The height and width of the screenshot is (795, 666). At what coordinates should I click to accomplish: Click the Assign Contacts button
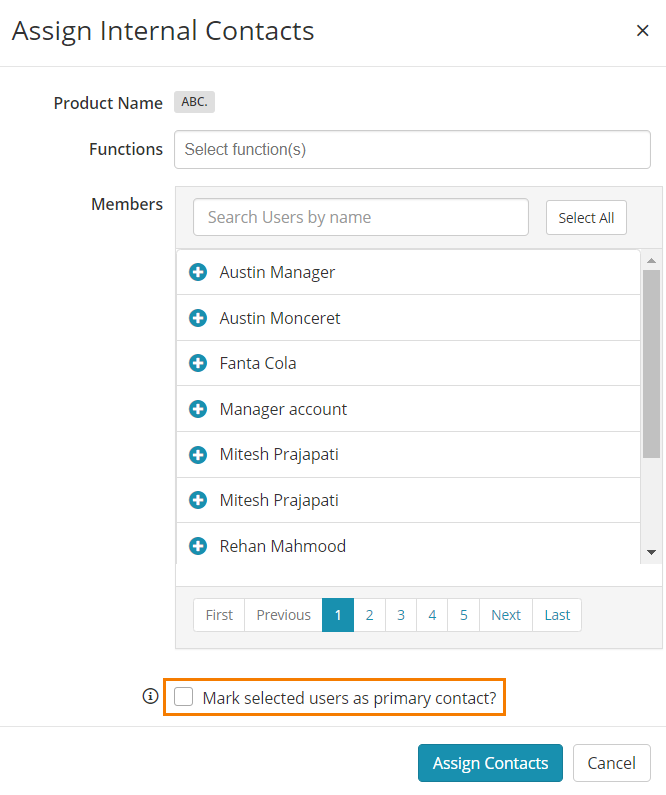490,763
